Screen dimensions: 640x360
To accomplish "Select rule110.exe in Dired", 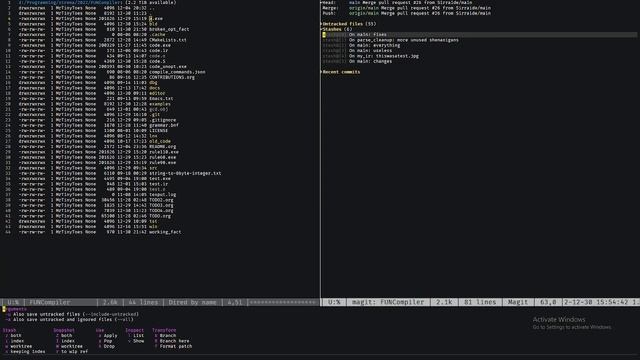I will pos(164,152).
